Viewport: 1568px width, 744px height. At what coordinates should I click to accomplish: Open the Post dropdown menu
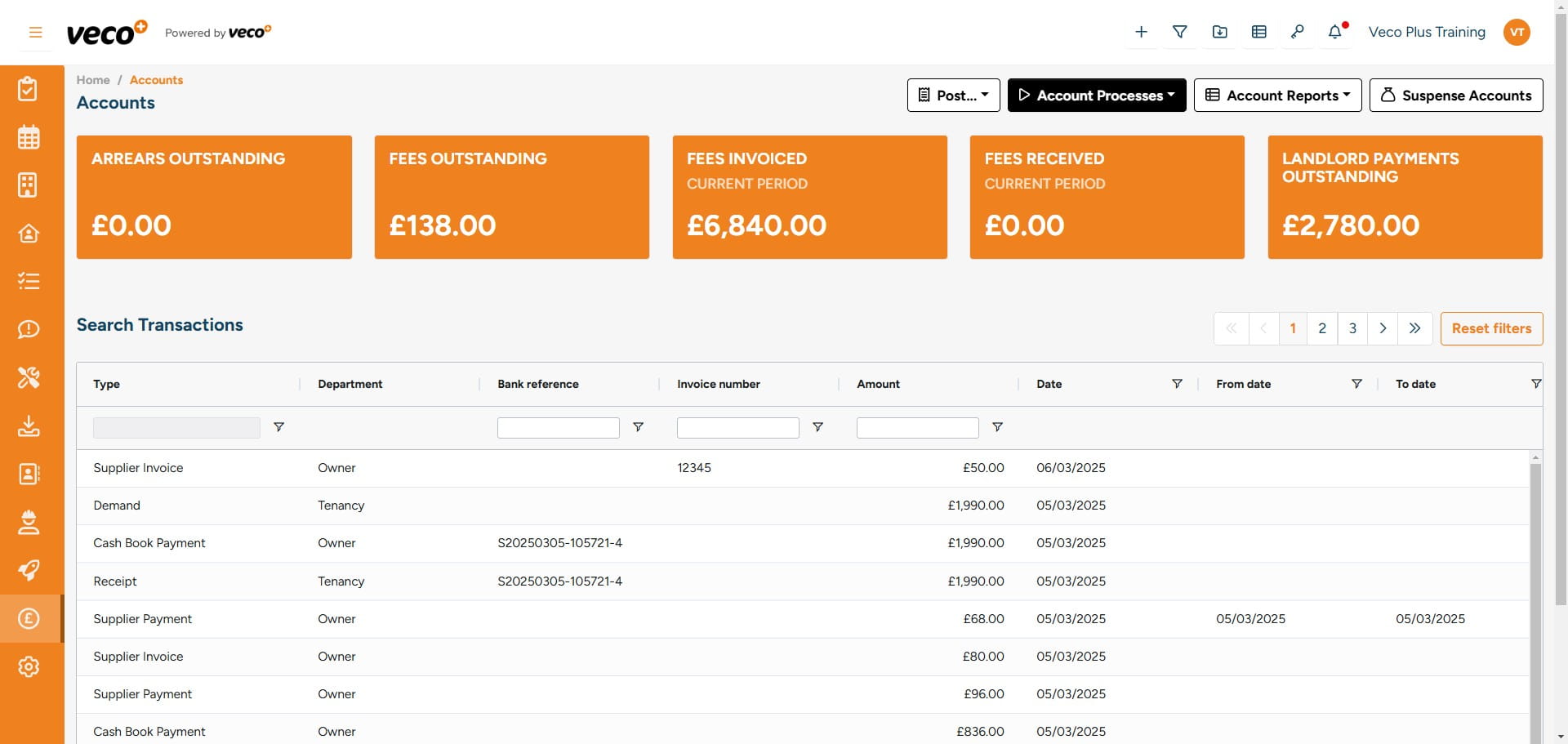point(953,96)
